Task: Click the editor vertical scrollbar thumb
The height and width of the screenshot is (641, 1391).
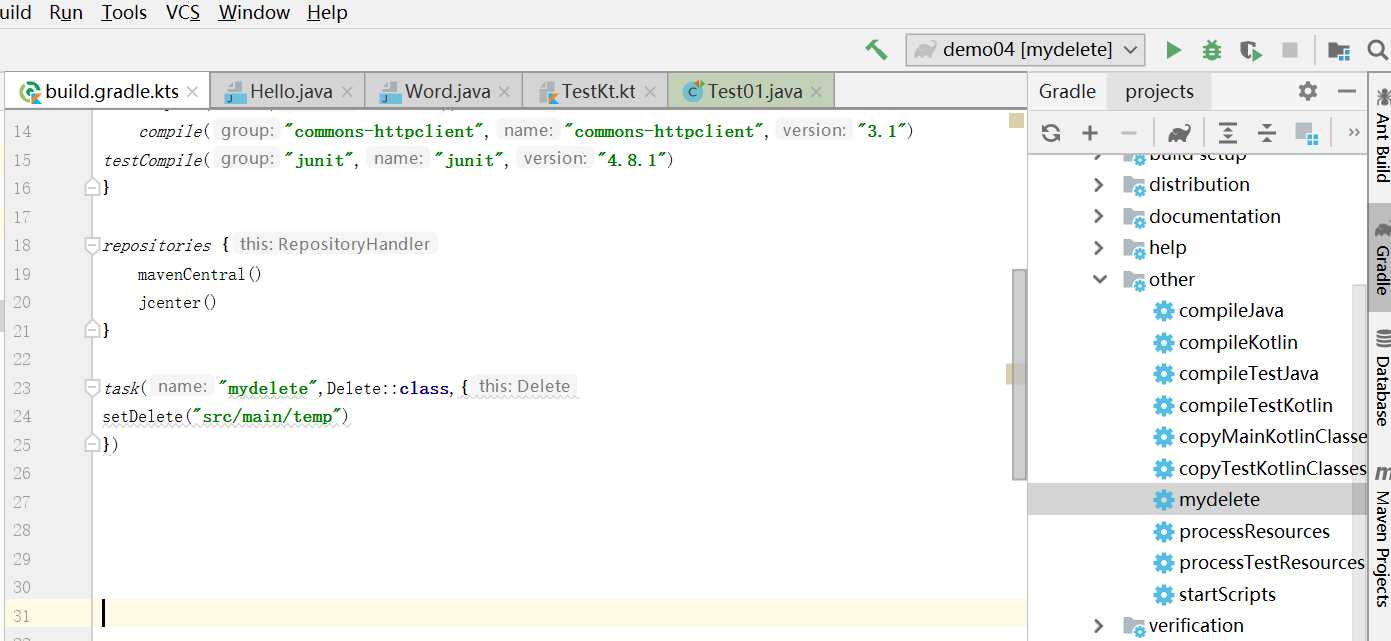Action: point(1019,374)
